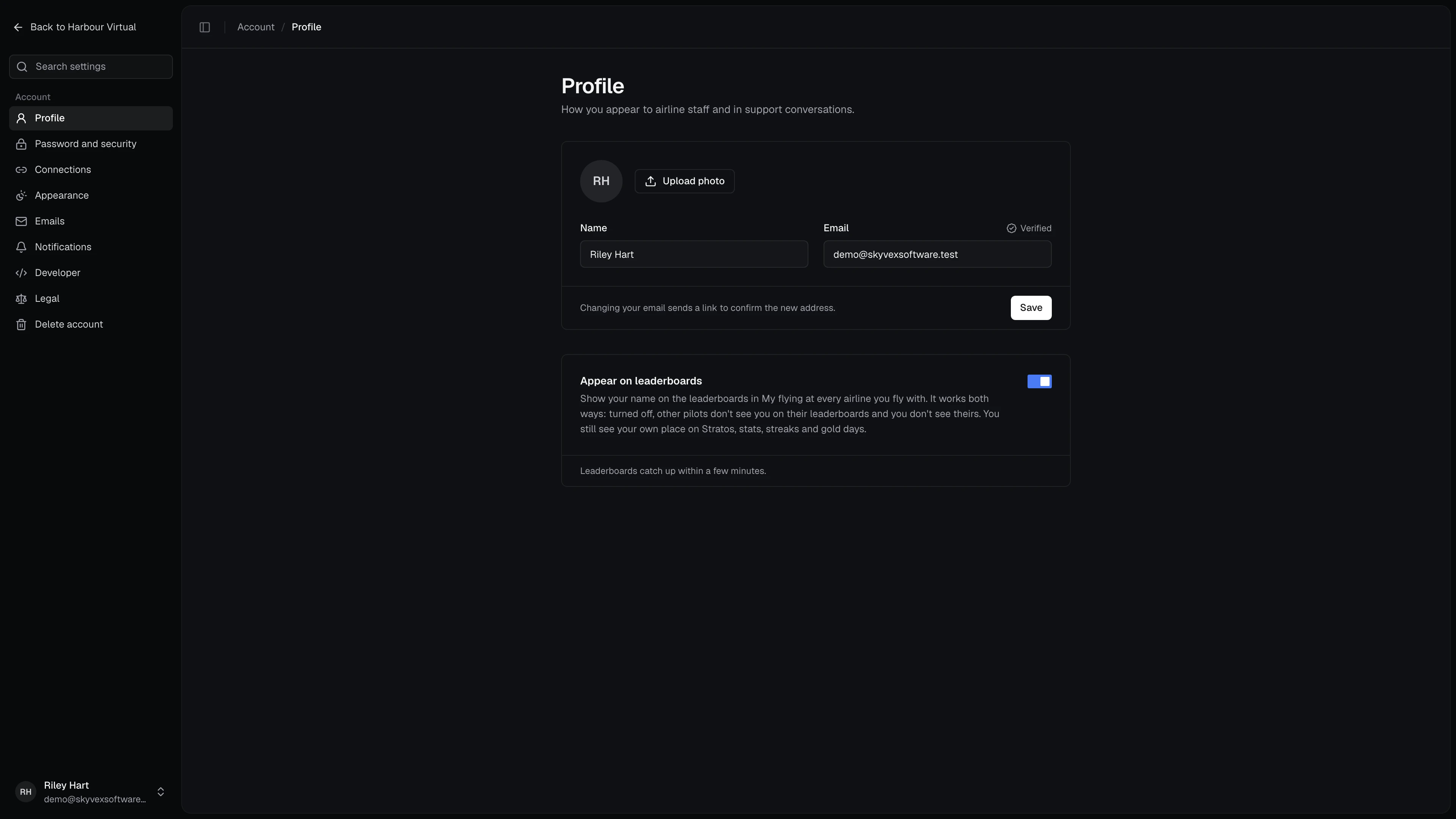The width and height of the screenshot is (1456, 819).
Task: Open Appearance settings
Action: [91, 196]
